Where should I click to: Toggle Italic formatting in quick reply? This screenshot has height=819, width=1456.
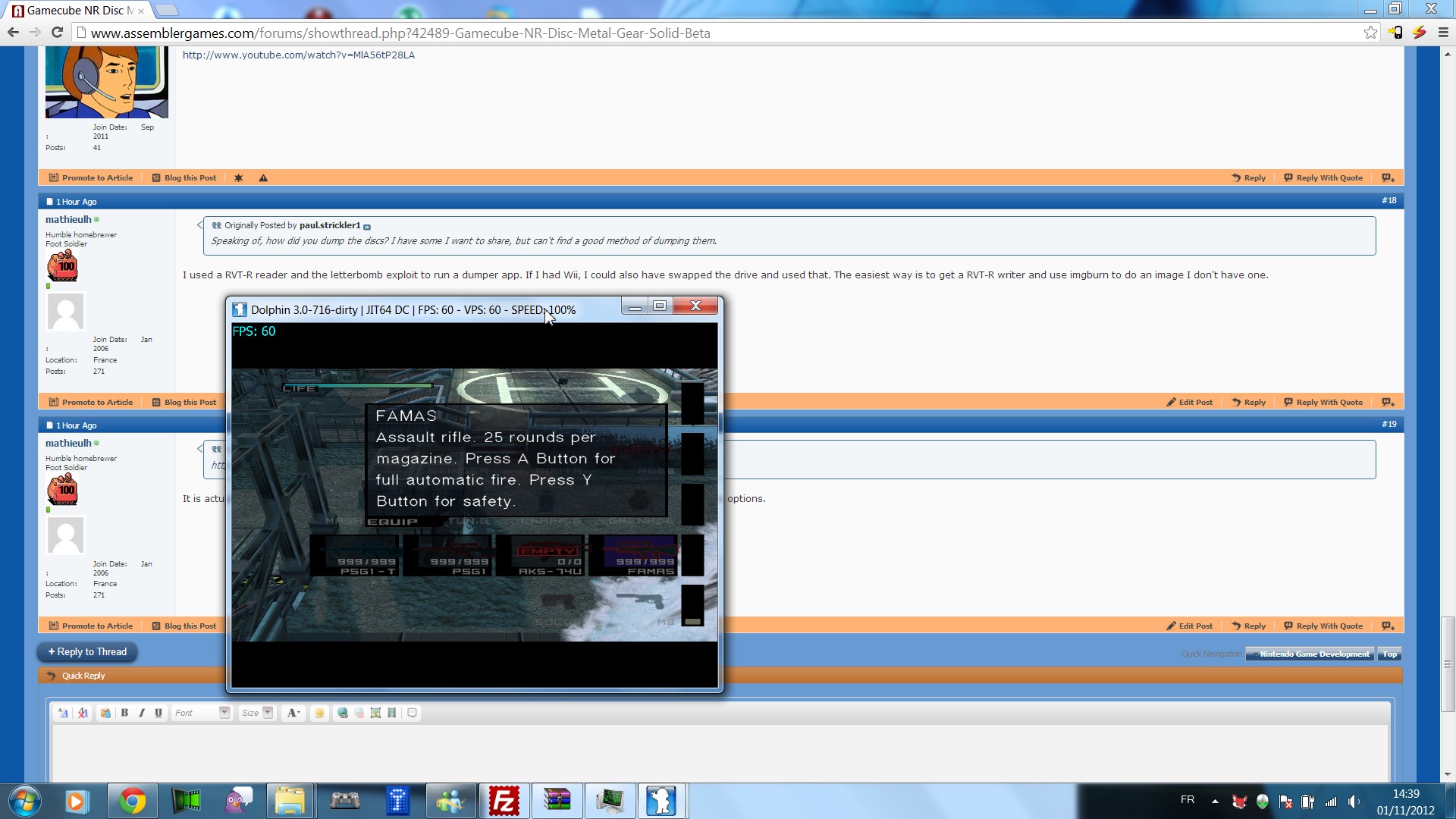tap(141, 713)
